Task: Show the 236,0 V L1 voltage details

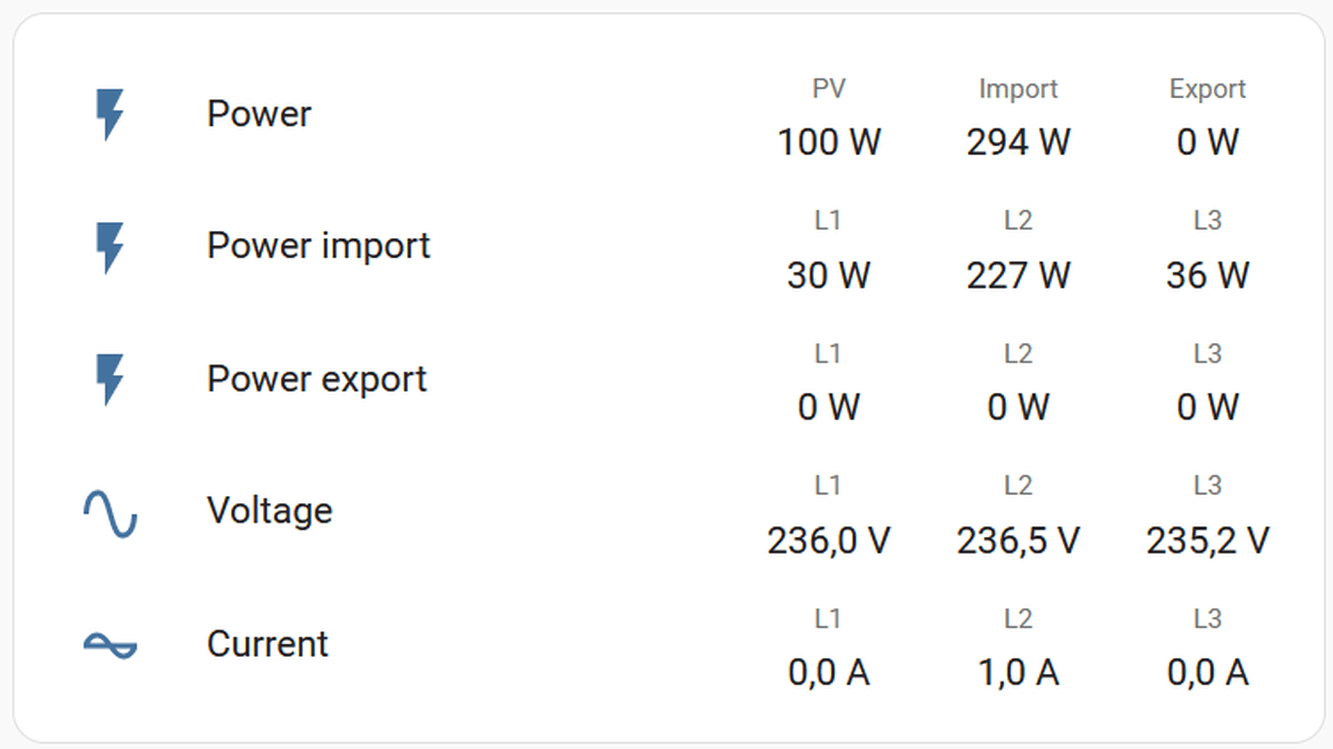Action: click(x=829, y=541)
